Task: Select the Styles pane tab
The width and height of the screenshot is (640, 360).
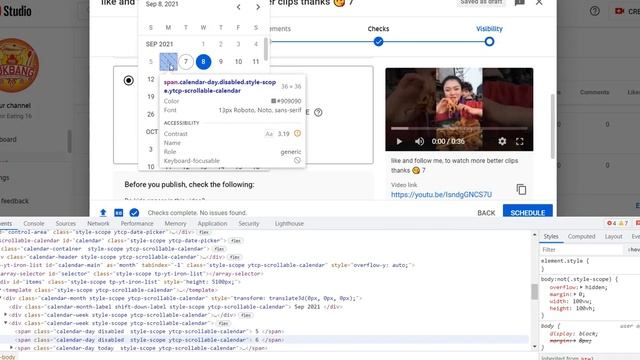Action: [551, 237]
